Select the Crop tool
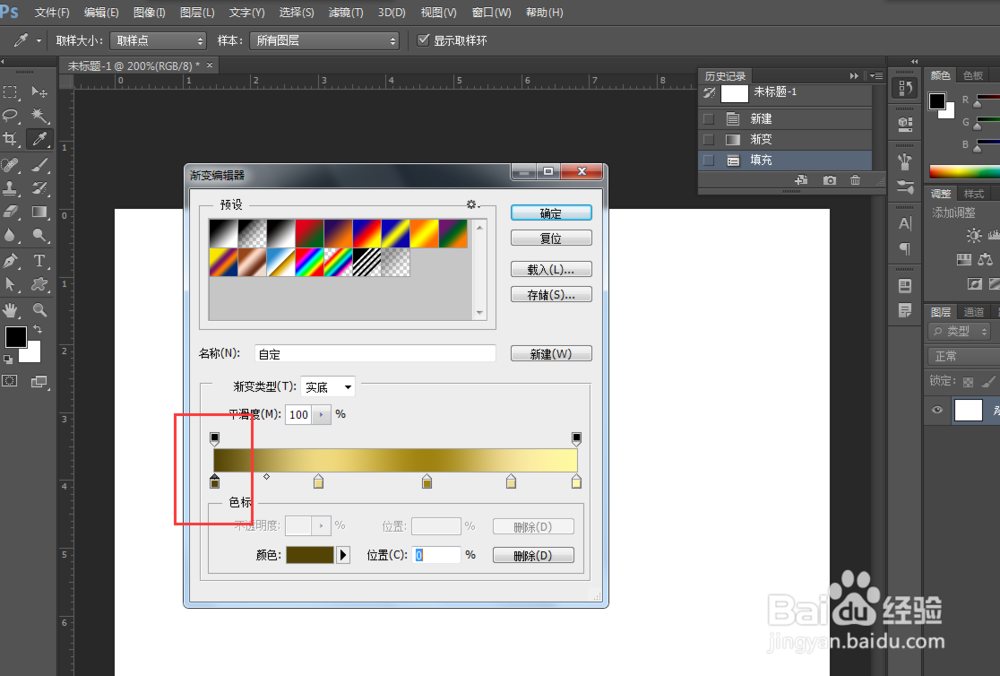 (11, 138)
